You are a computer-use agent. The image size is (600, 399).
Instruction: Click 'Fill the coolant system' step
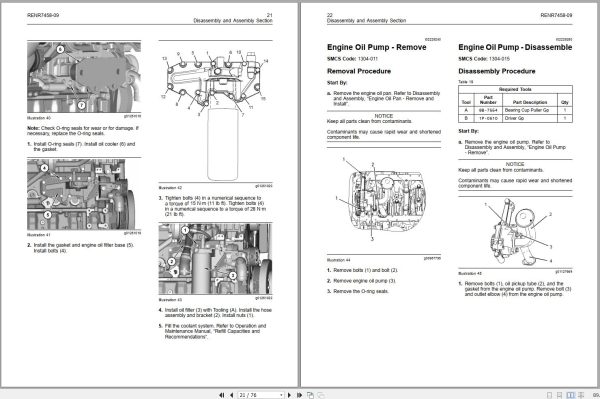[212, 331]
